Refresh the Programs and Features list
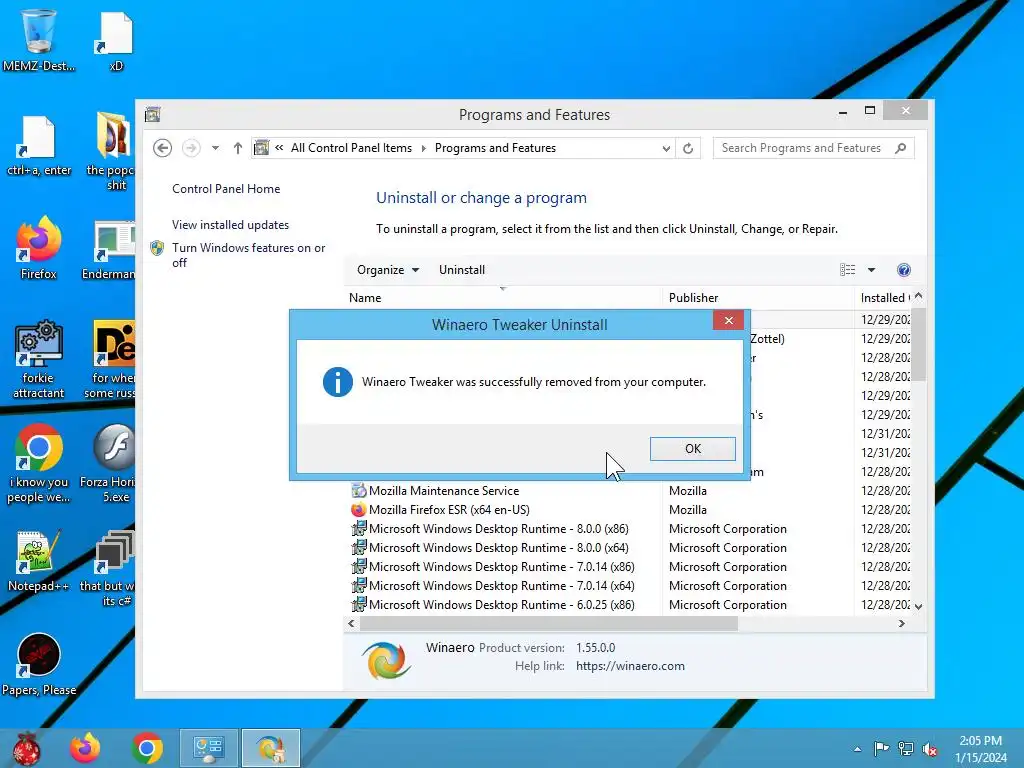 pyautogui.click(x=688, y=148)
